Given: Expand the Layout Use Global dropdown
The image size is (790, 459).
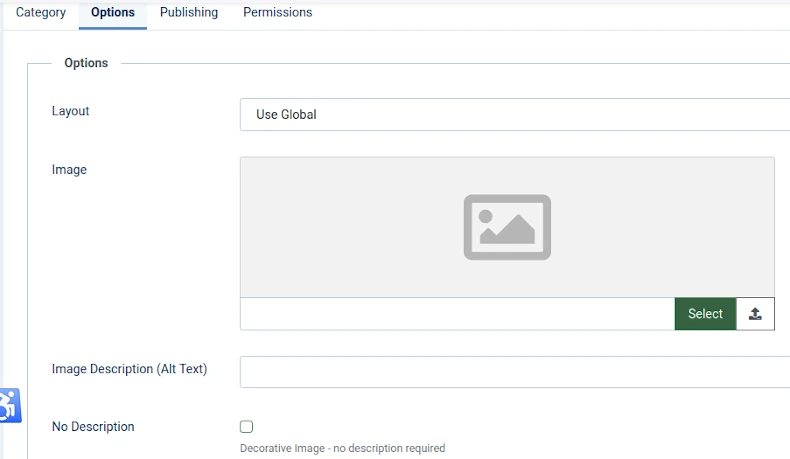Looking at the screenshot, I should coord(515,114).
